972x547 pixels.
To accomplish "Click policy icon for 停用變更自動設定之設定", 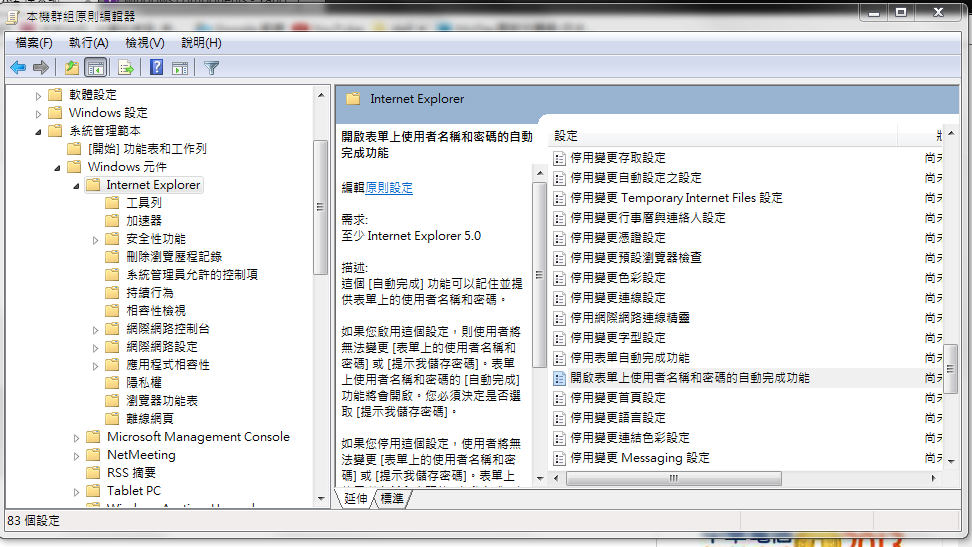I will click(x=559, y=179).
